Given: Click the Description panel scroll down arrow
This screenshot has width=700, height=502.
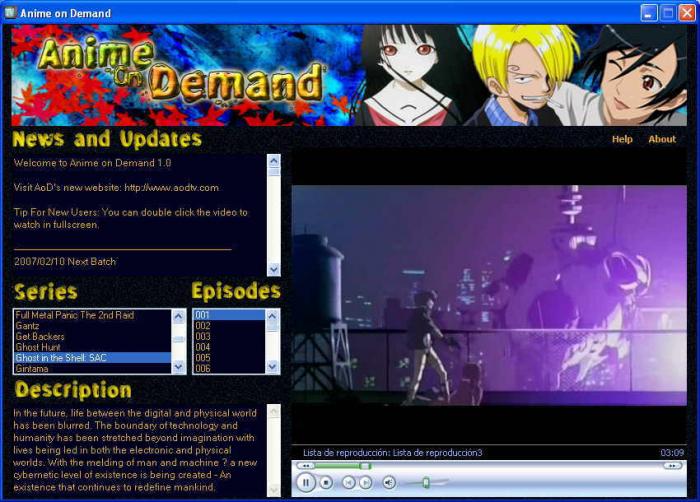Looking at the screenshot, I should [x=274, y=490].
